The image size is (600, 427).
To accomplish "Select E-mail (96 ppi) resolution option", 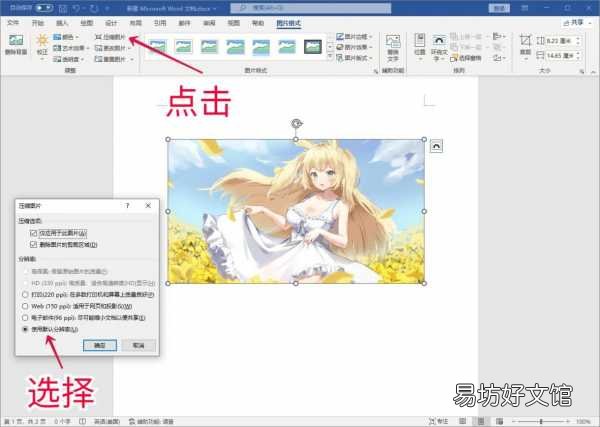I will (x=25, y=318).
